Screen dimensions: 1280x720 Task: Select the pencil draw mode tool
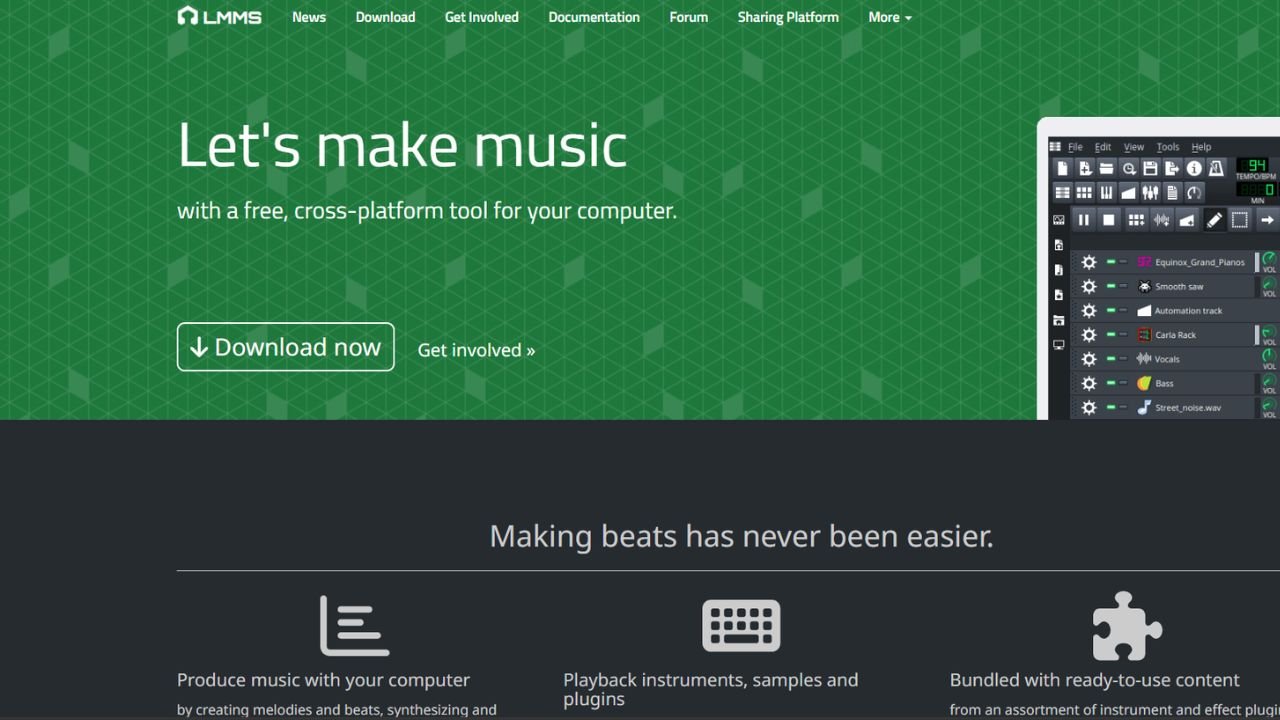tap(1214, 220)
